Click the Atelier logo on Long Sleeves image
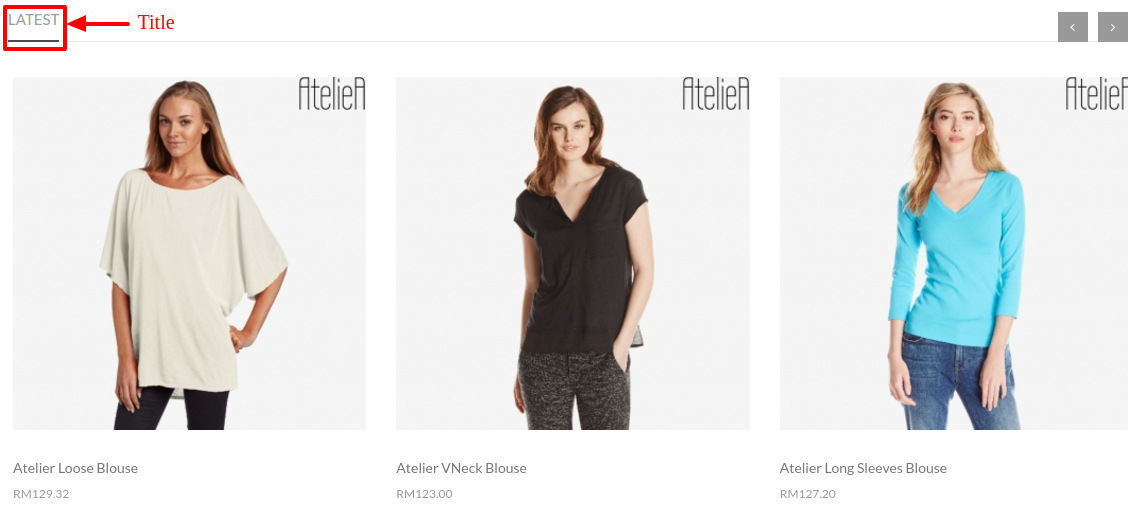Viewport: 1140px width, 509px height. point(1096,94)
